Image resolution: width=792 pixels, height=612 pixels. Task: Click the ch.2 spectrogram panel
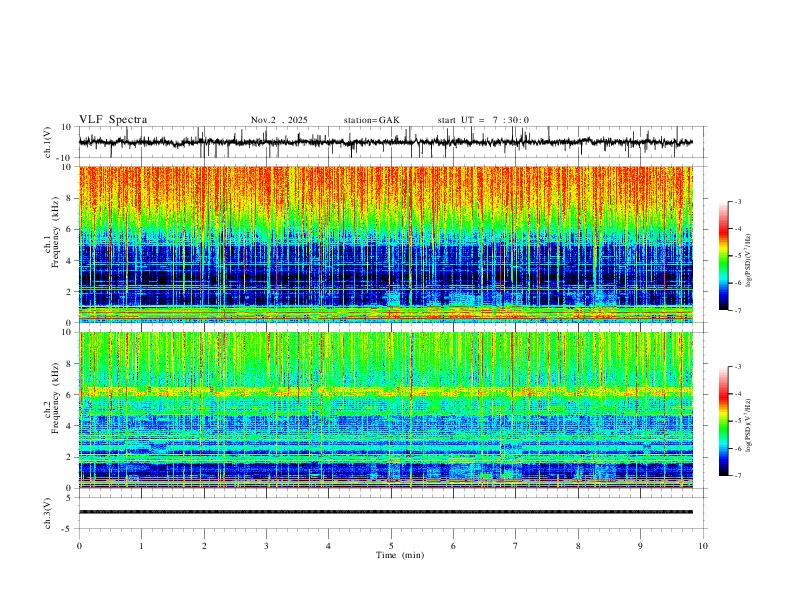(x=385, y=410)
